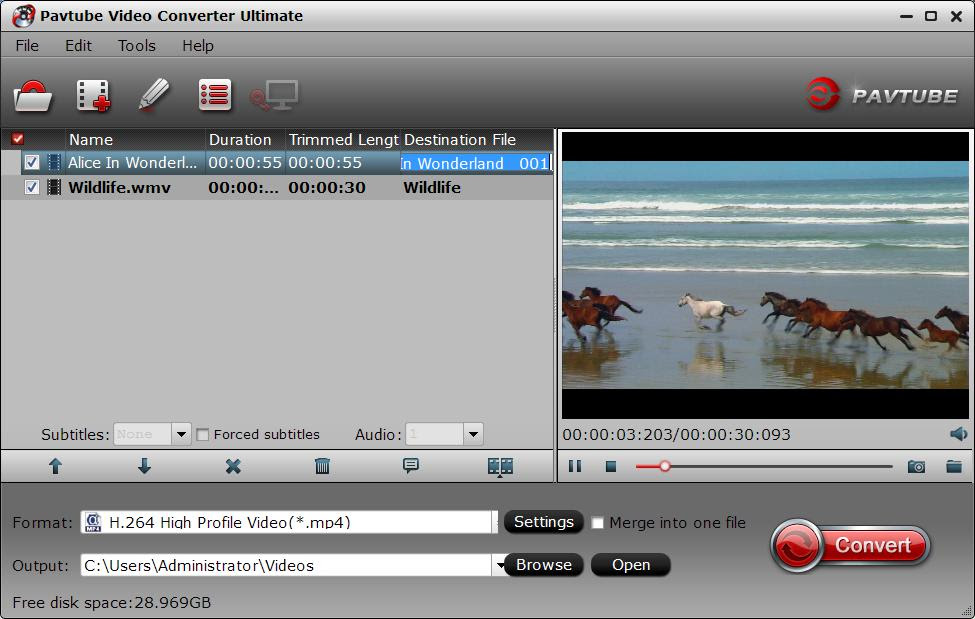This screenshot has height=619, width=975.
Task: Click the MP4 format icon
Action: (93, 522)
